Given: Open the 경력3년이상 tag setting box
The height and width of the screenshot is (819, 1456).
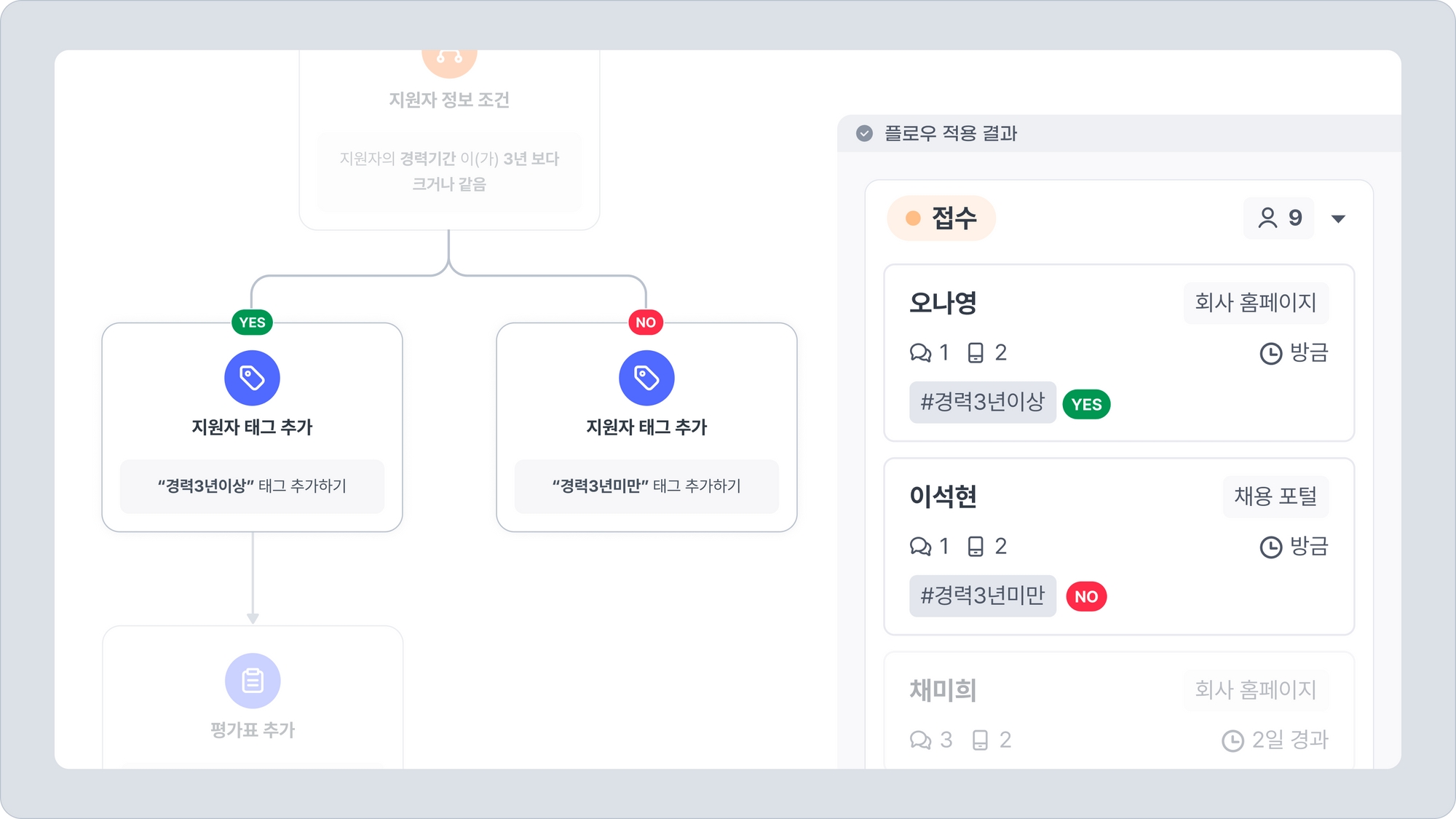Looking at the screenshot, I should 252,486.
